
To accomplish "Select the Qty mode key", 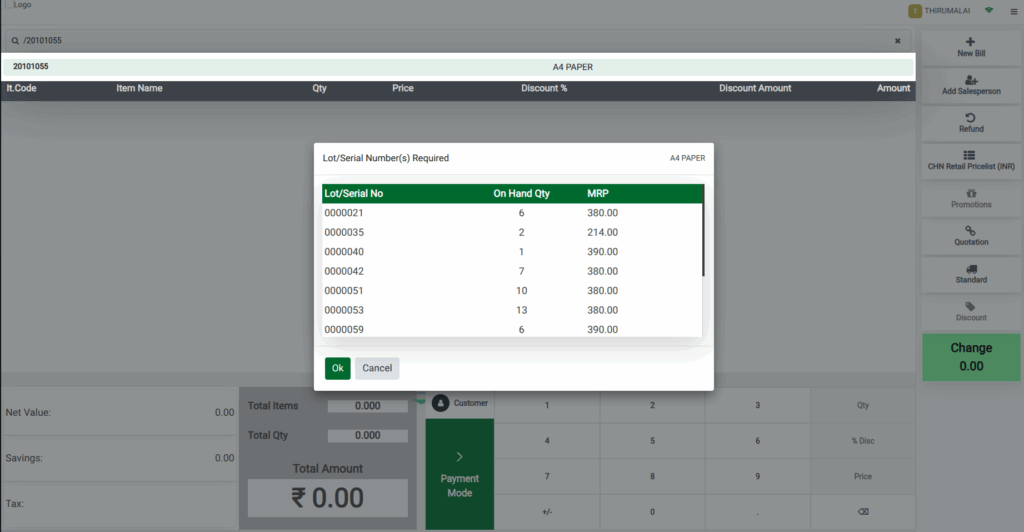I will [863, 405].
